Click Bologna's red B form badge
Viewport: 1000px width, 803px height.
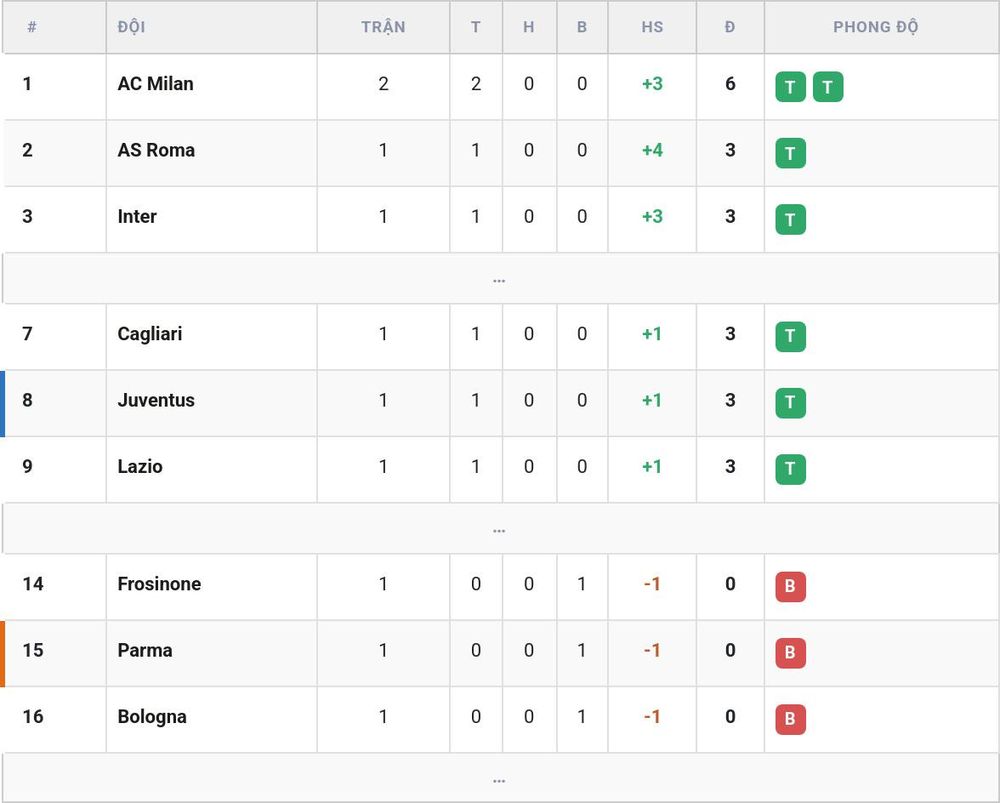pyautogui.click(x=790, y=719)
